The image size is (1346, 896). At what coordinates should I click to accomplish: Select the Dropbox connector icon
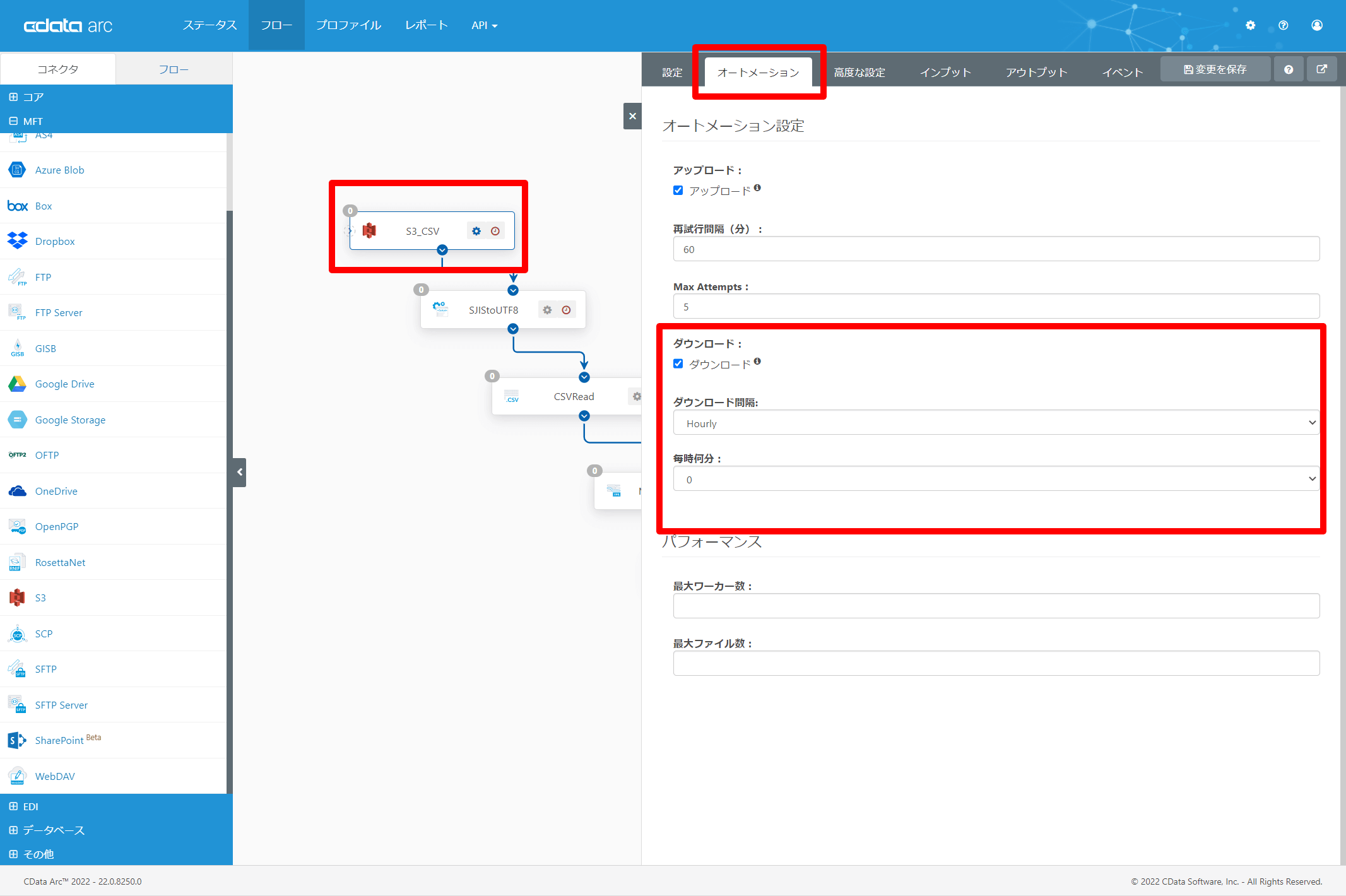click(17, 241)
